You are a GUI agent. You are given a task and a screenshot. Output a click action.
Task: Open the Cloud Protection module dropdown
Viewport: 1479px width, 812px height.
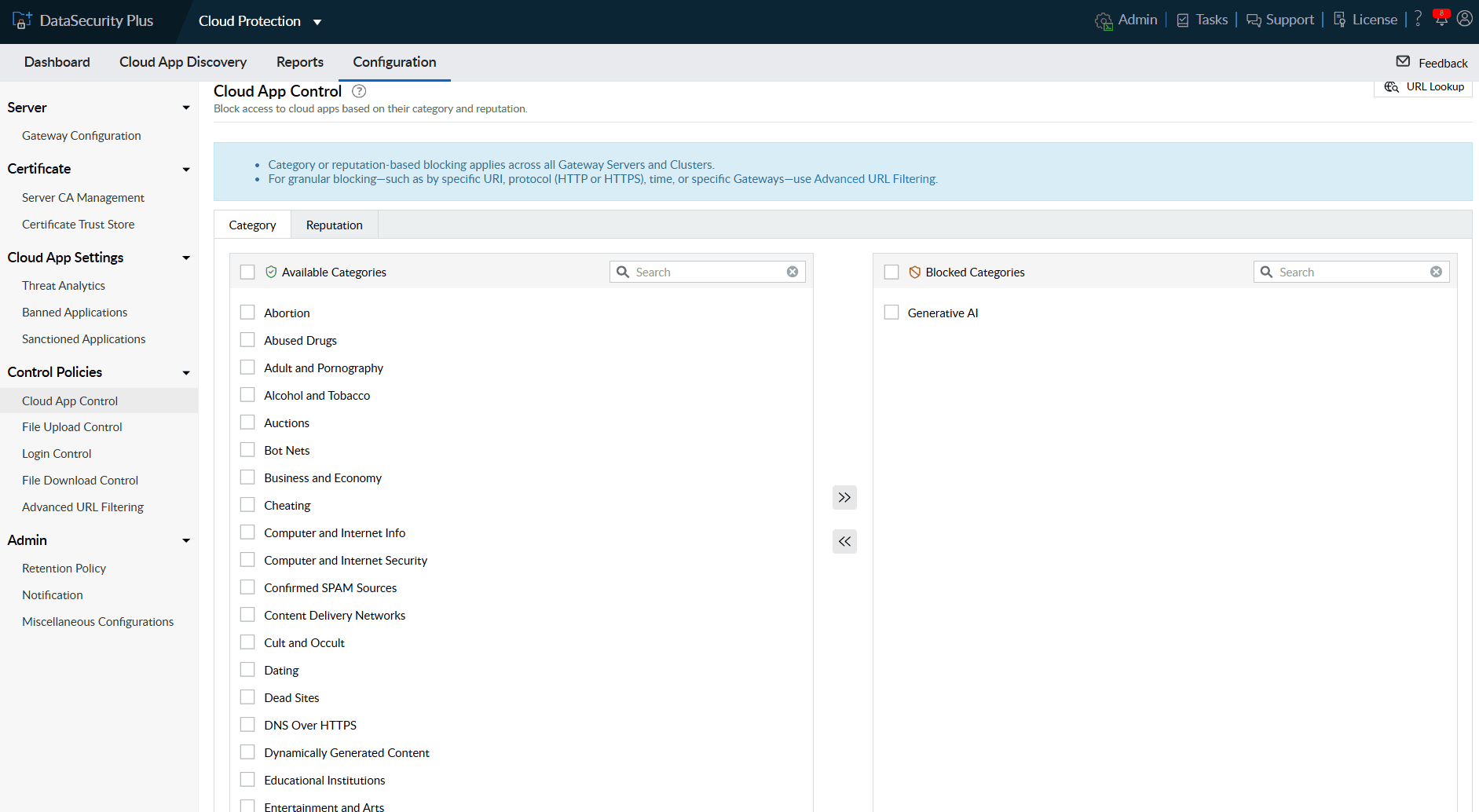point(260,21)
